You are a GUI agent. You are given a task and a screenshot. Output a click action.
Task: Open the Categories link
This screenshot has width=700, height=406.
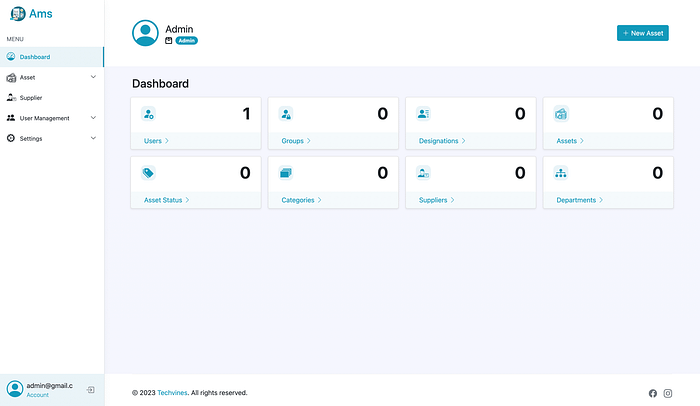(x=301, y=200)
